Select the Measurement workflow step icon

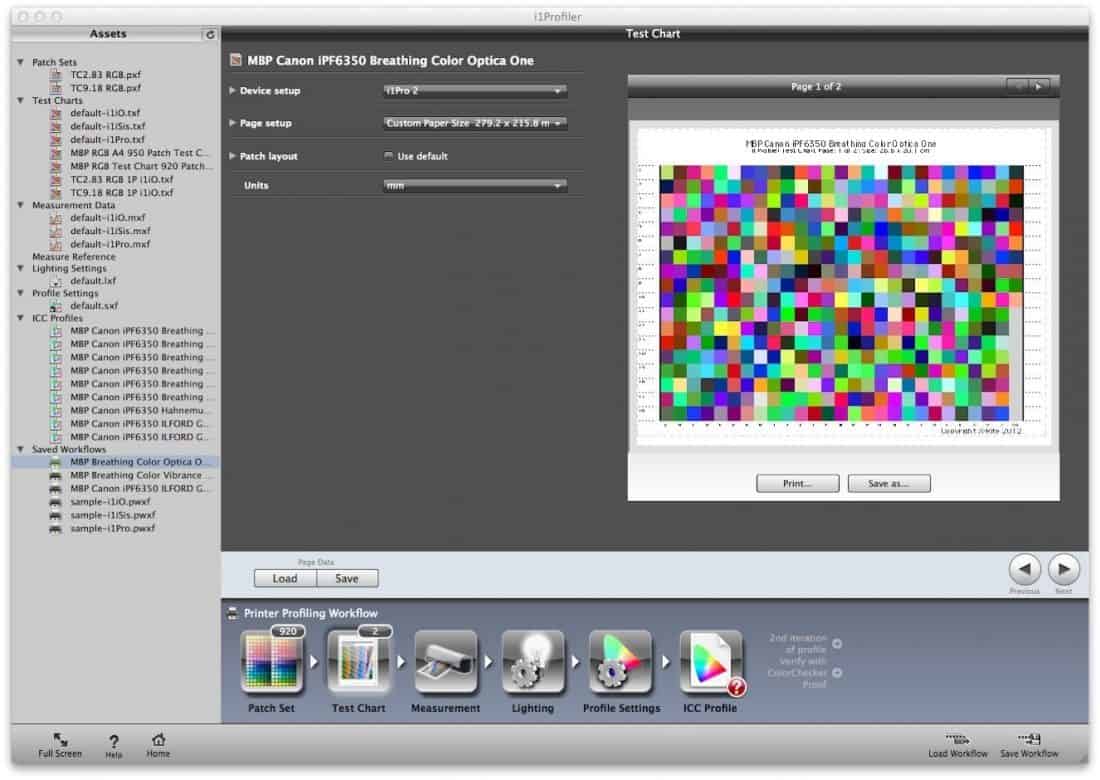coord(445,663)
